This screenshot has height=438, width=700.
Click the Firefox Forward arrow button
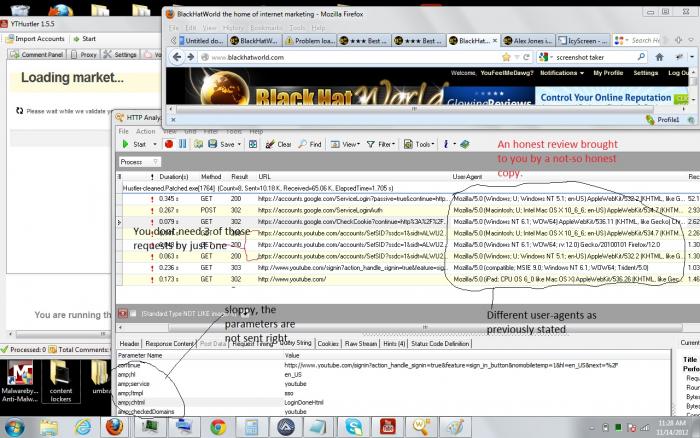pos(191,57)
